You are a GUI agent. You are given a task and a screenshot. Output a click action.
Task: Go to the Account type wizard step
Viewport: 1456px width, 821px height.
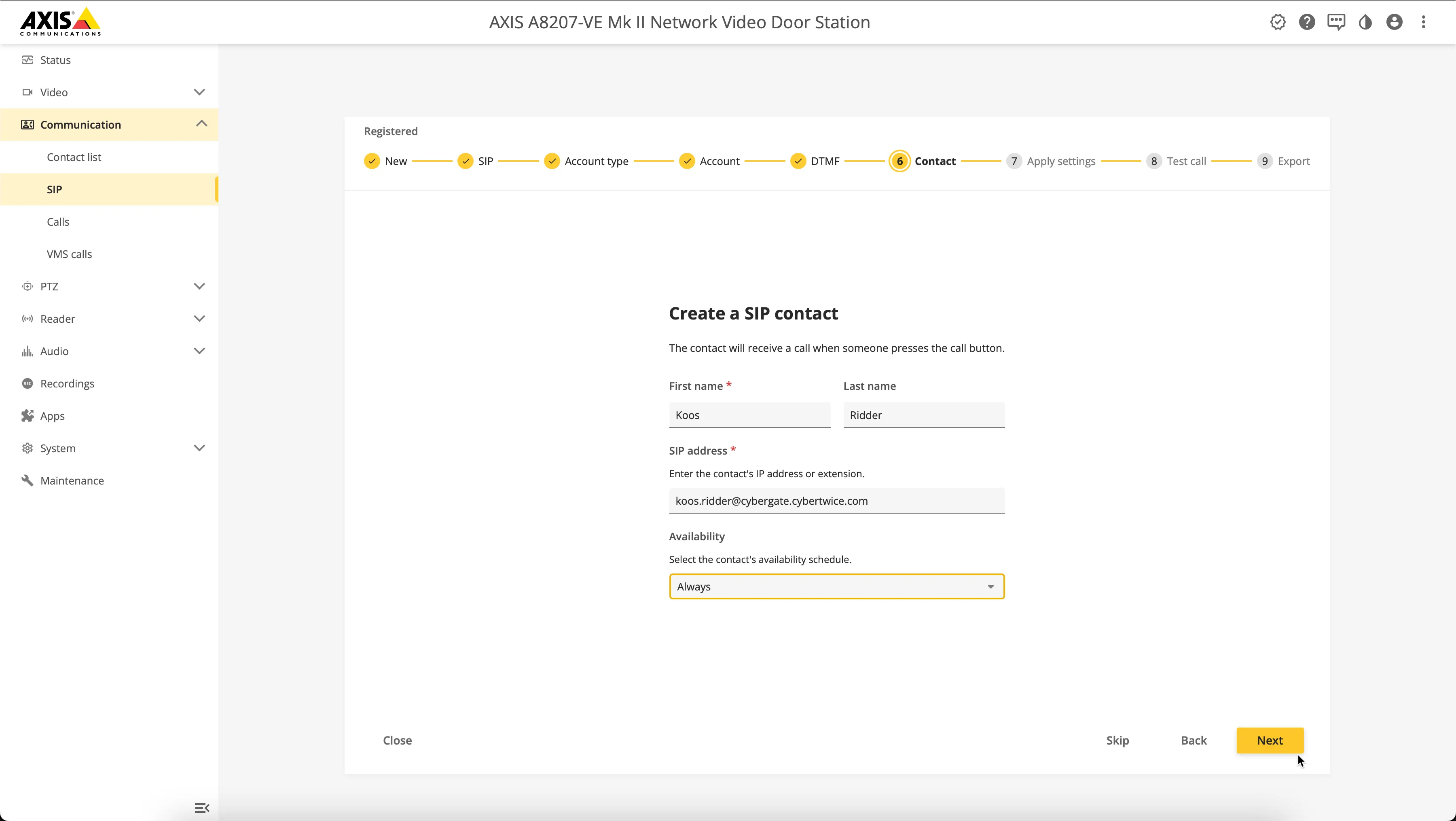pyautogui.click(x=586, y=161)
